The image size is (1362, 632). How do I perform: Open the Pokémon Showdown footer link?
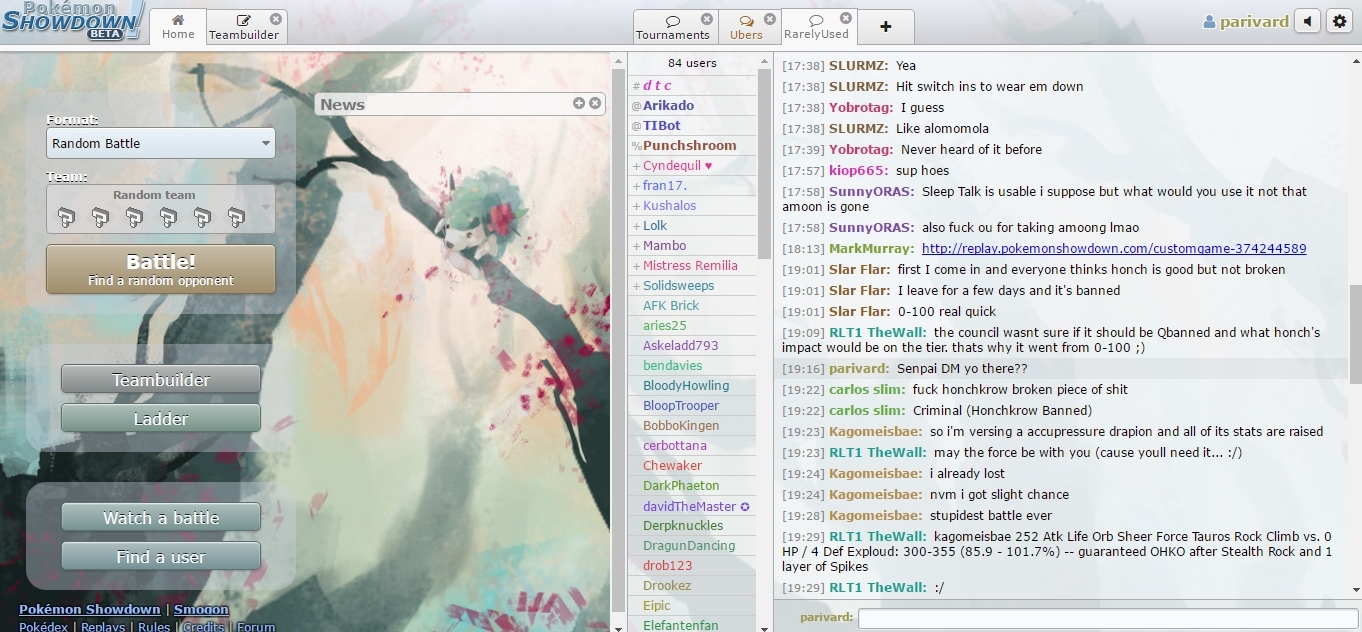(x=90, y=609)
